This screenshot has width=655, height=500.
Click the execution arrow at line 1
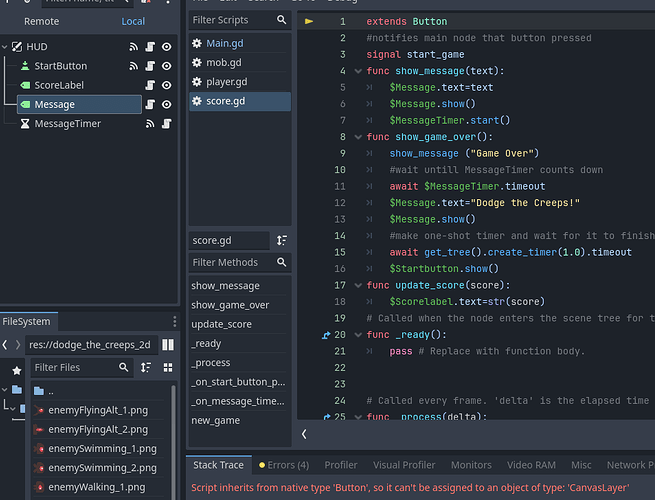pyautogui.click(x=309, y=21)
